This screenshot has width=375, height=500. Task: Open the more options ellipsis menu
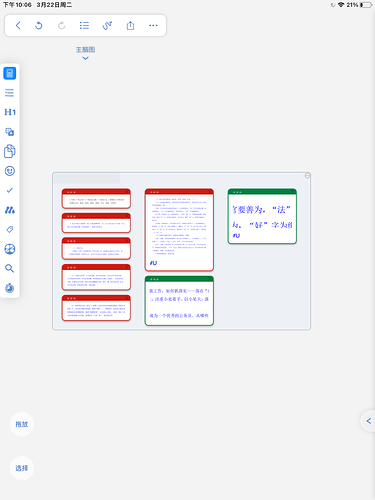[153, 25]
